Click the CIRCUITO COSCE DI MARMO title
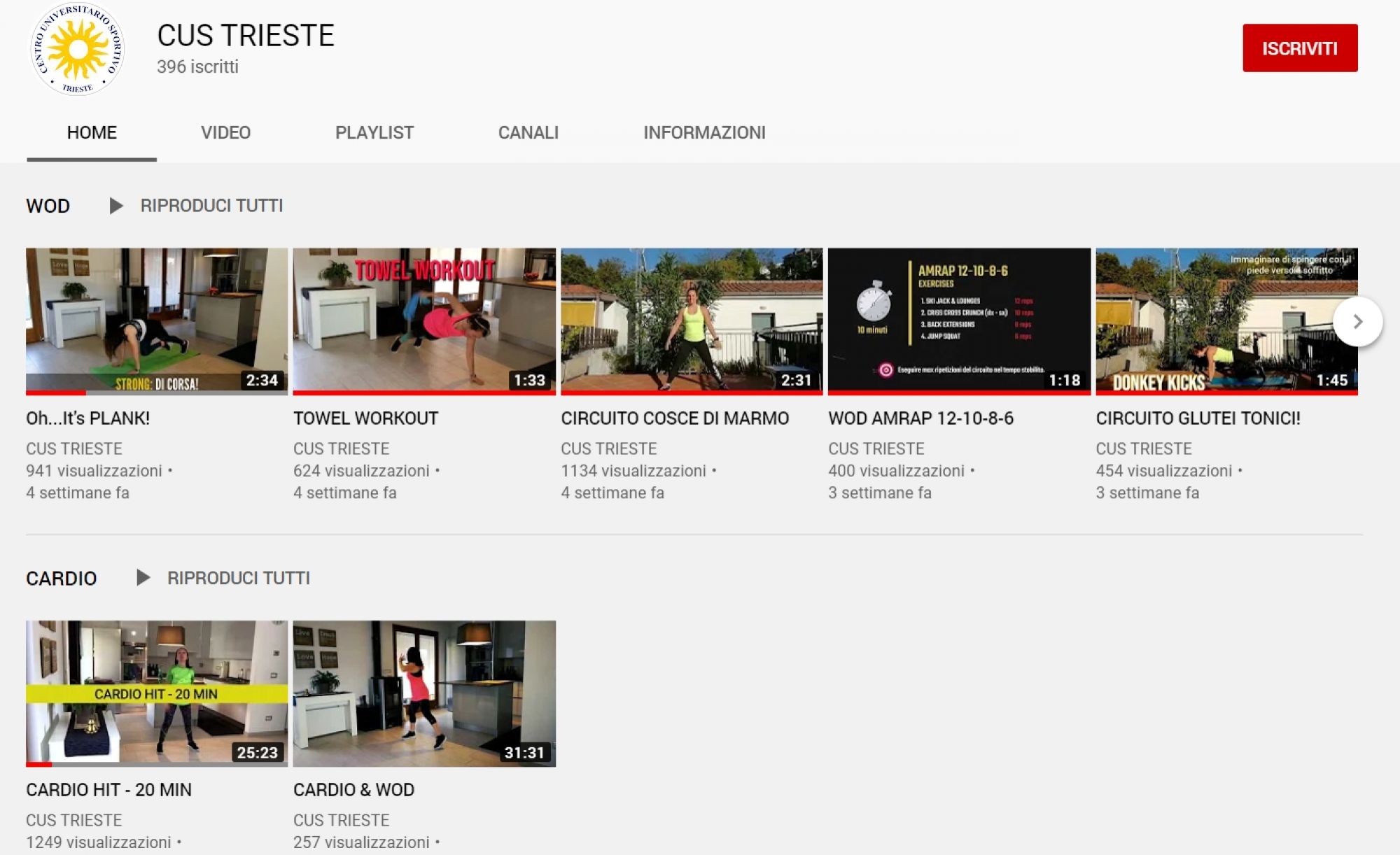 tap(675, 418)
